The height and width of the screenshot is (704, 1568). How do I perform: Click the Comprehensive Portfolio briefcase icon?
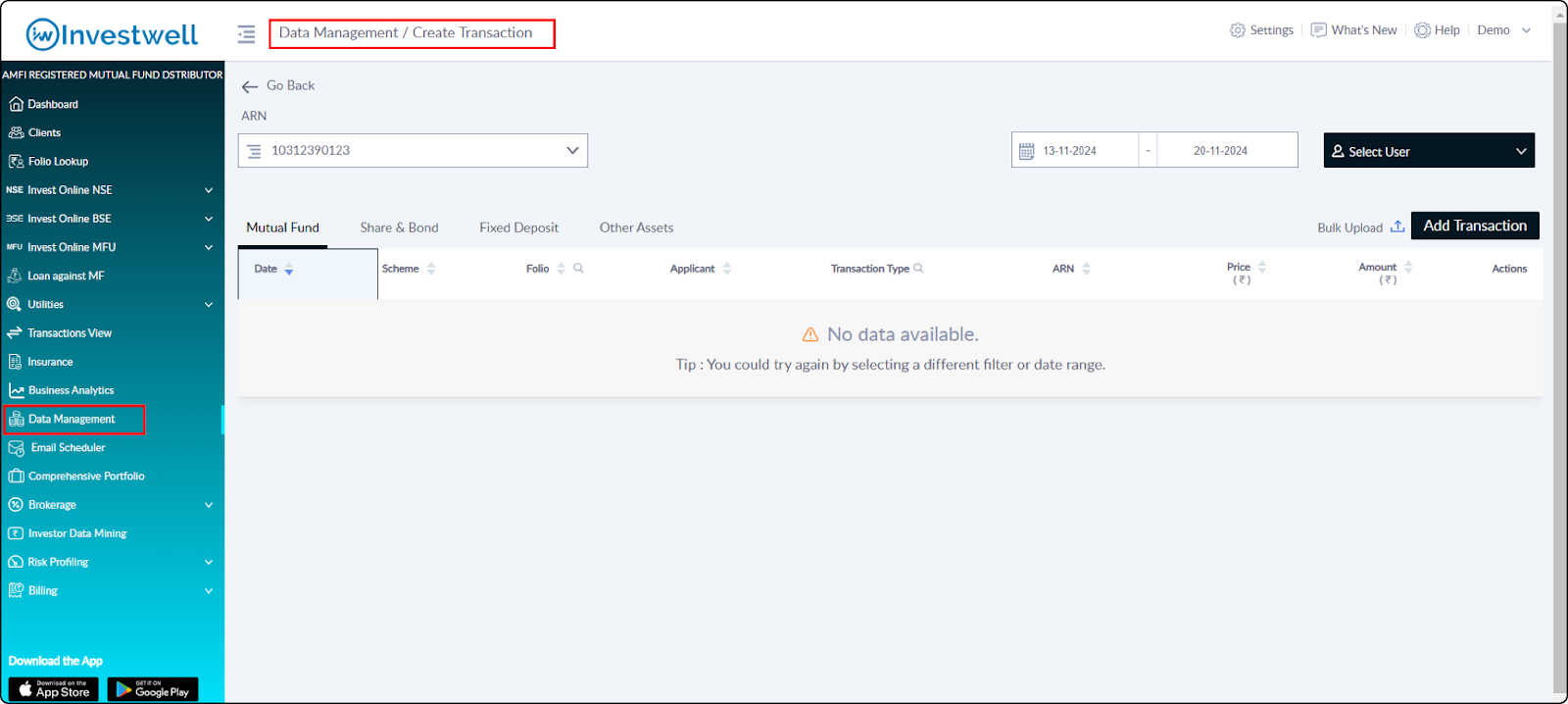point(16,477)
